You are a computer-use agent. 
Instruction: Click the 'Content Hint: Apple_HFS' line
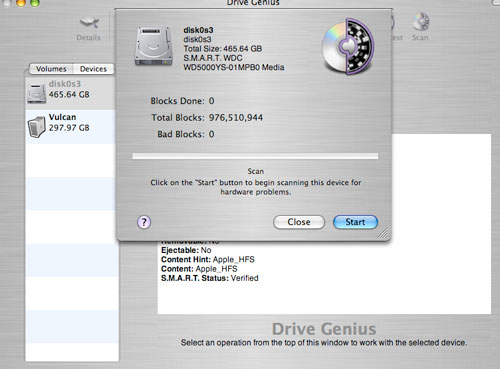coord(208,259)
